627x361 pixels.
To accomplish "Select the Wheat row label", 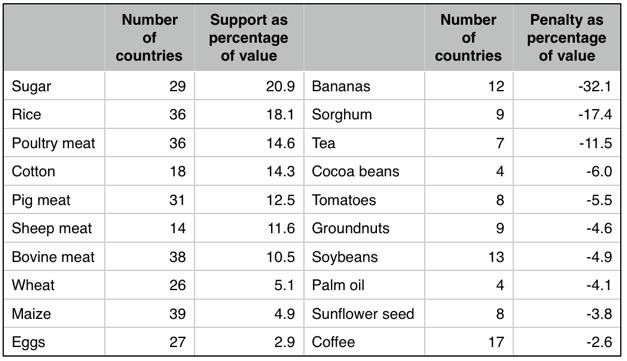I will (33, 285).
